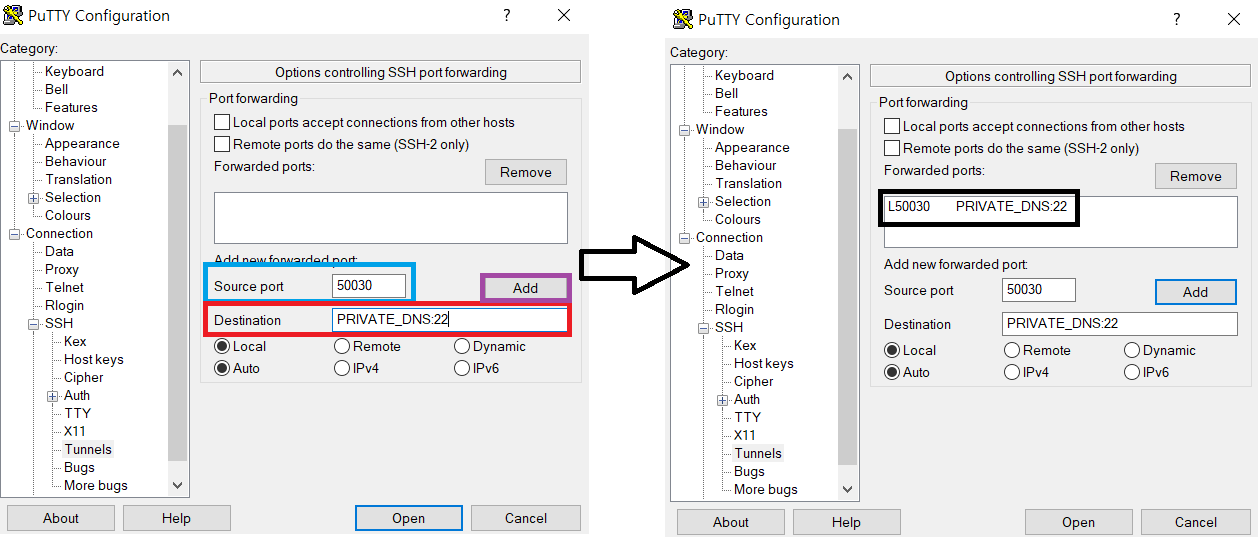Choose the IPv6 option in left window
This screenshot has width=1258, height=537.
[x=462, y=368]
